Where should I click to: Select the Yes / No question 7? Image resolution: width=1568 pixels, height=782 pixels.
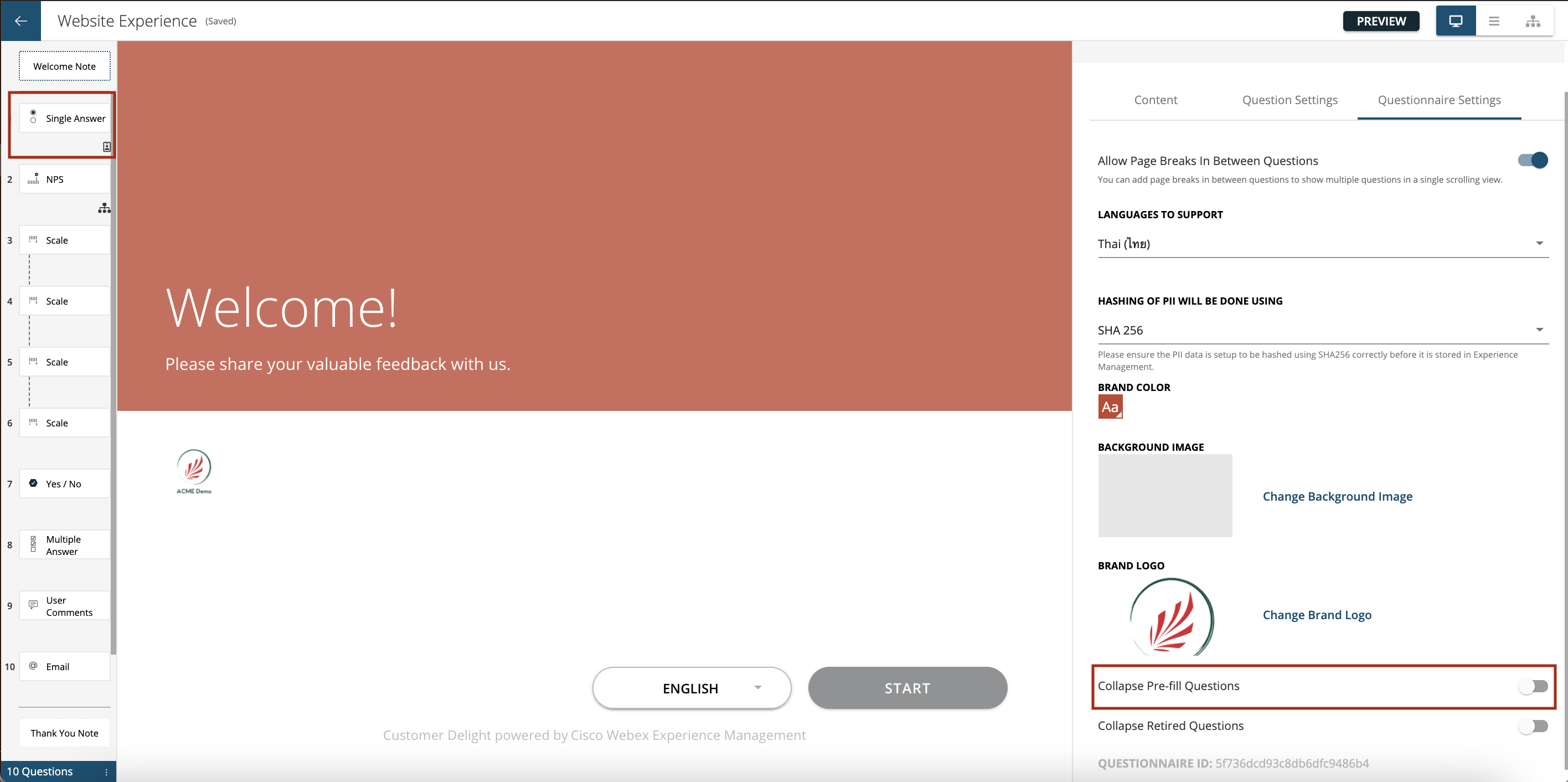point(65,483)
